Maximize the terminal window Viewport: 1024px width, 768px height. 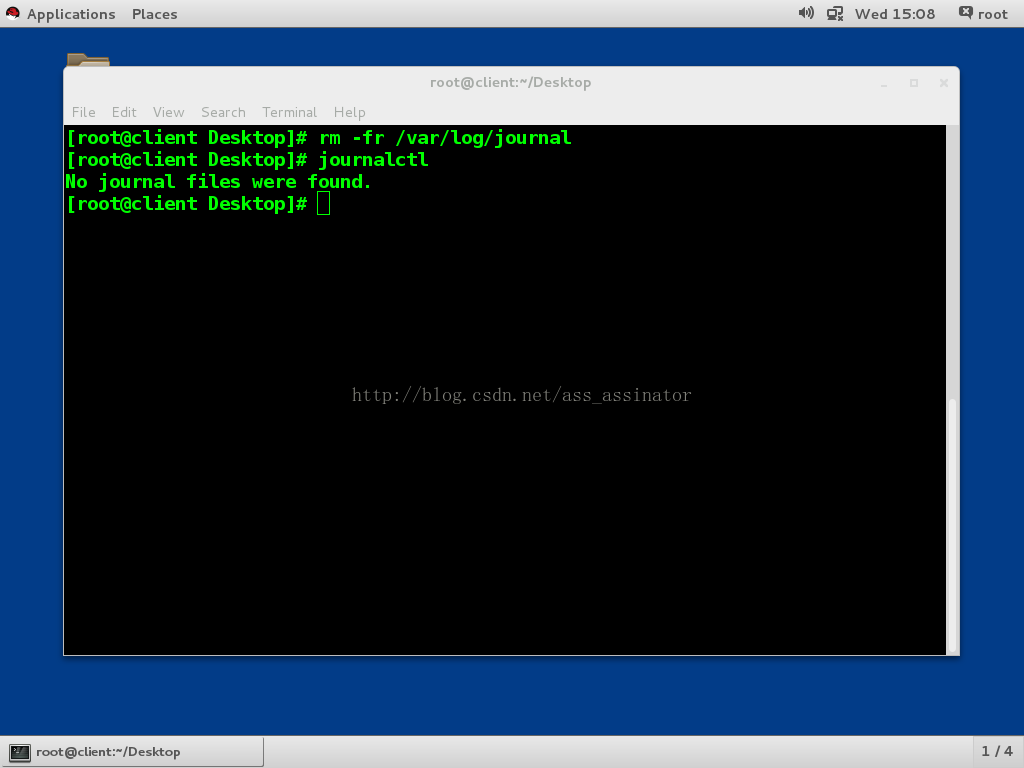pyautogui.click(x=914, y=83)
